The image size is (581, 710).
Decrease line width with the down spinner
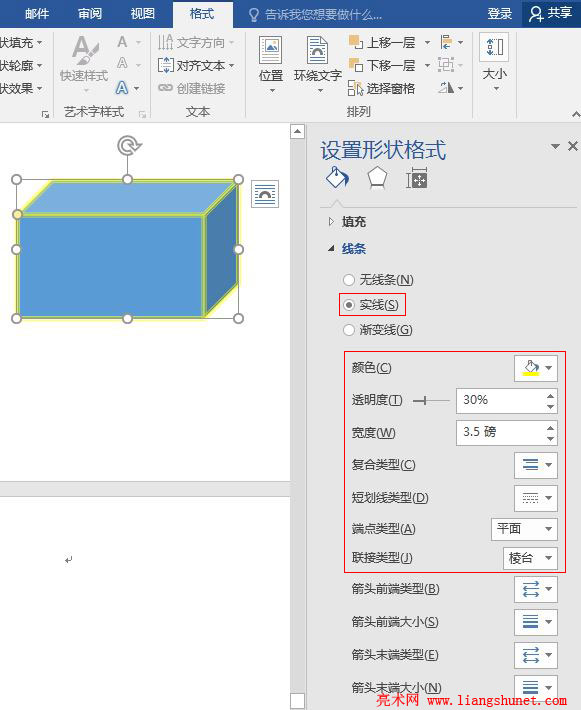(x=550, y=439)
